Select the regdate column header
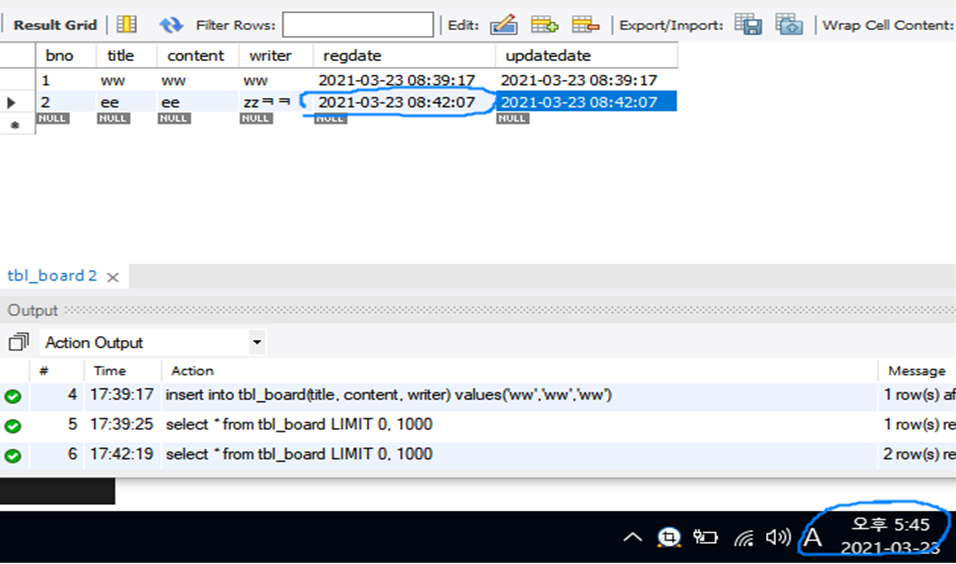The image size is (956, 564). pos(404,55)
